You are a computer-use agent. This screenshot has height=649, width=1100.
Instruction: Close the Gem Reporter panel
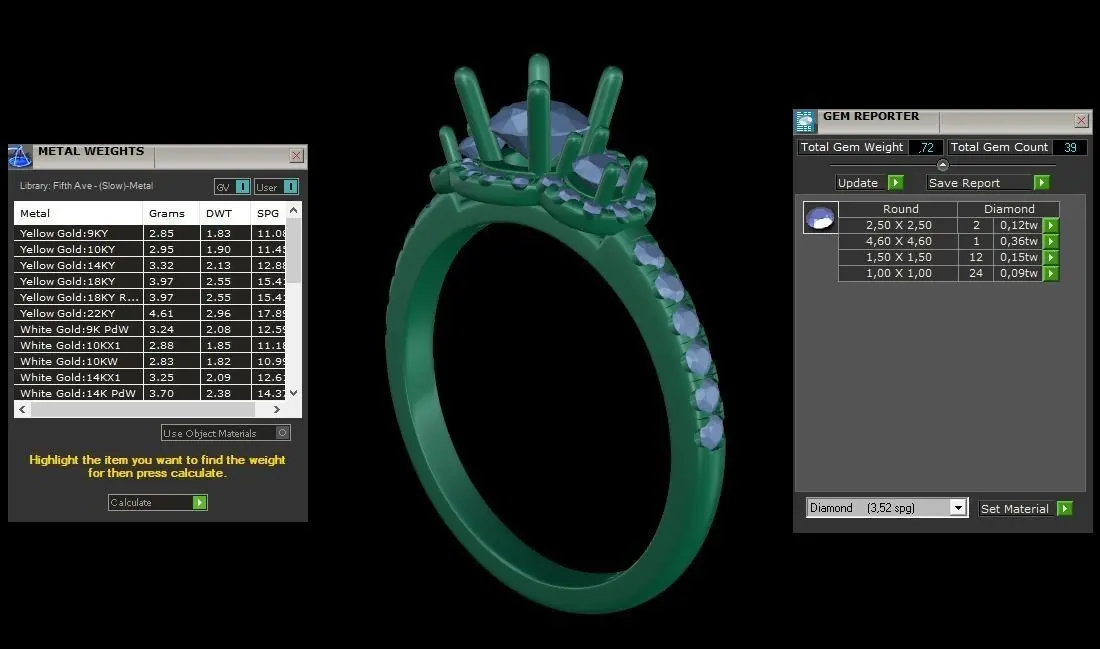click(1082, 121)
